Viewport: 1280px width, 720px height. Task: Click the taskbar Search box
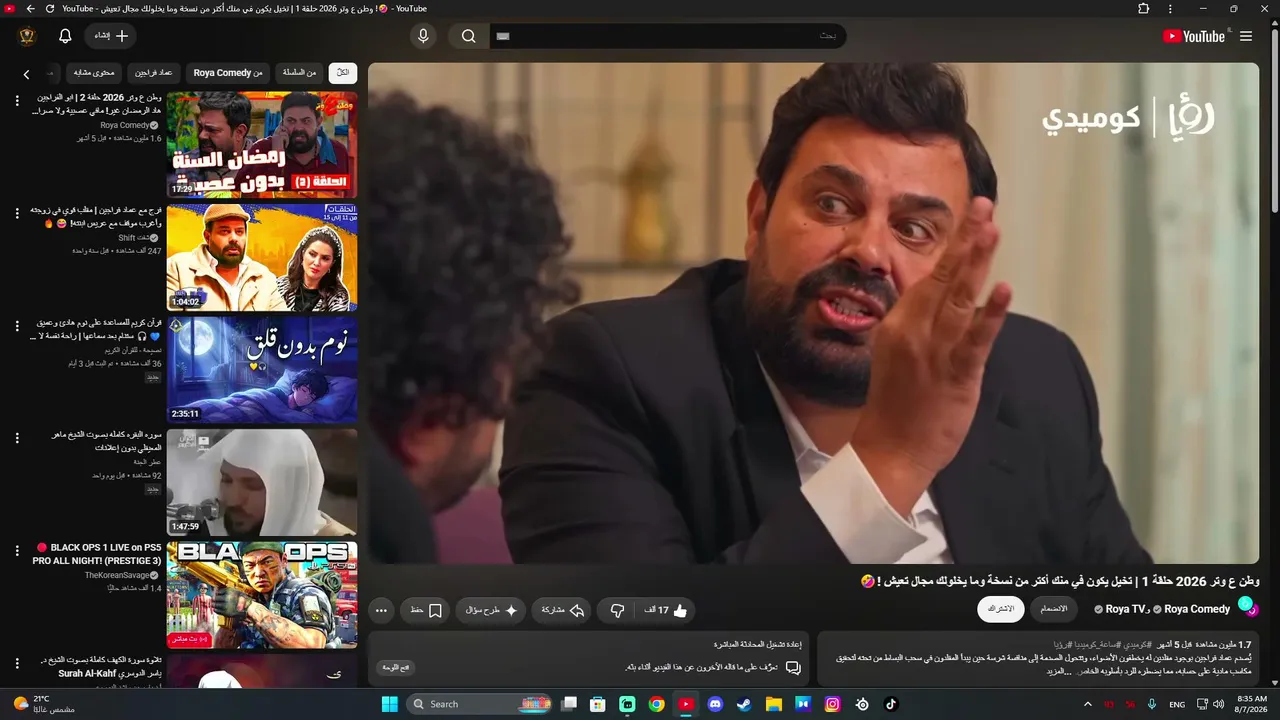(481, 704)
